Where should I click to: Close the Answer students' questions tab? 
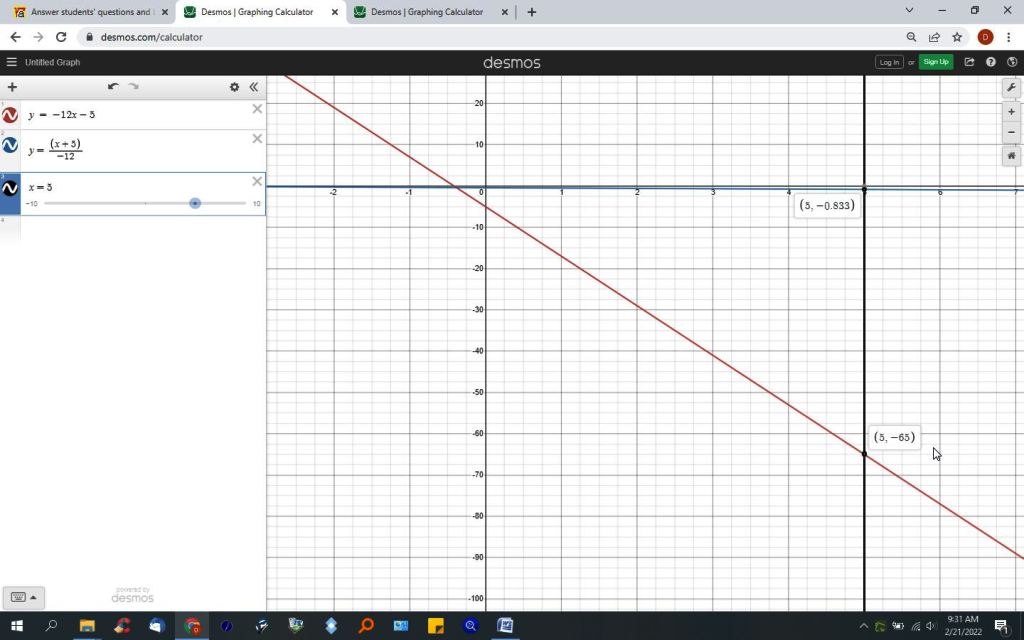coord(165,12)
